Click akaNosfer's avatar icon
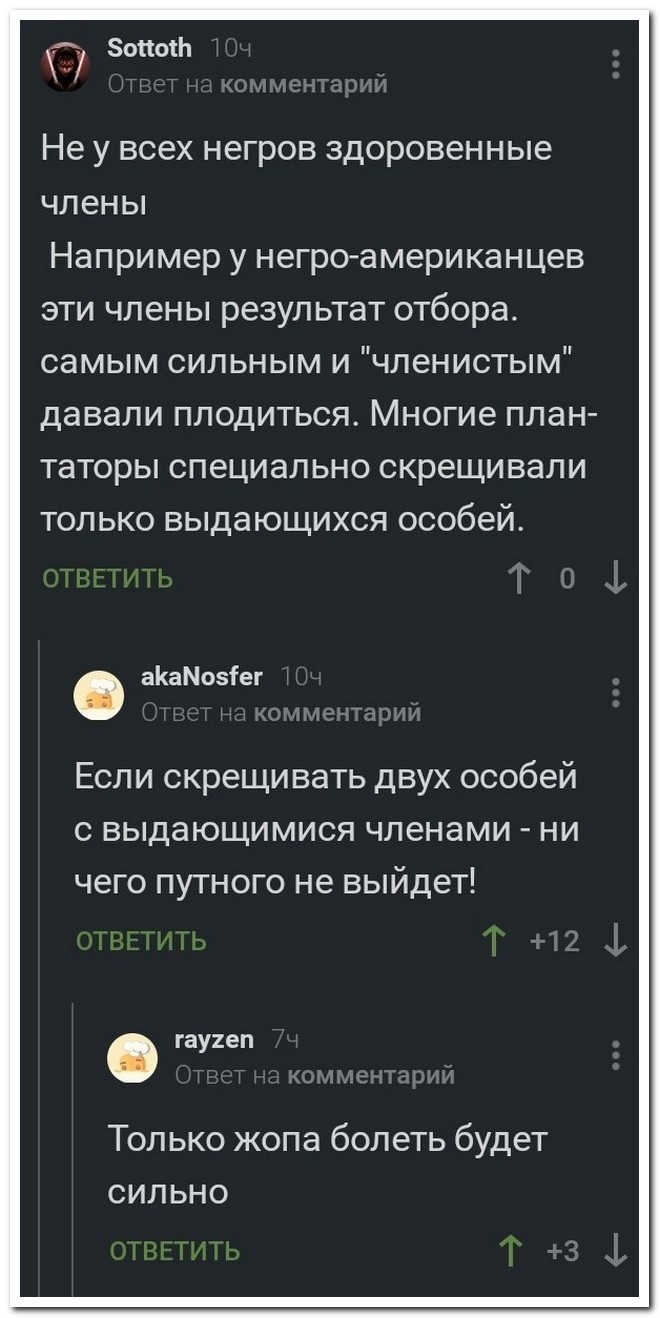660x1318 pixels. tap(100, 694)
